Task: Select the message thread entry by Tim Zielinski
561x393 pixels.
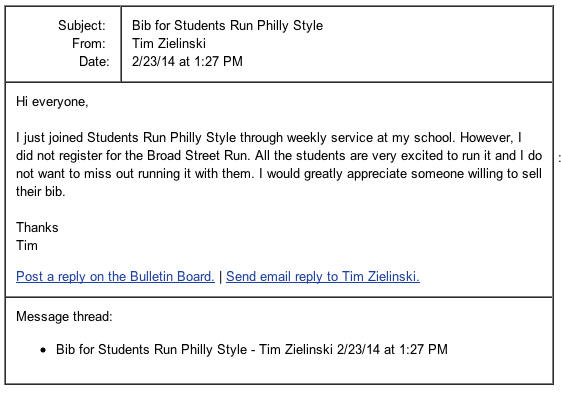Action: tap(252, 349)
